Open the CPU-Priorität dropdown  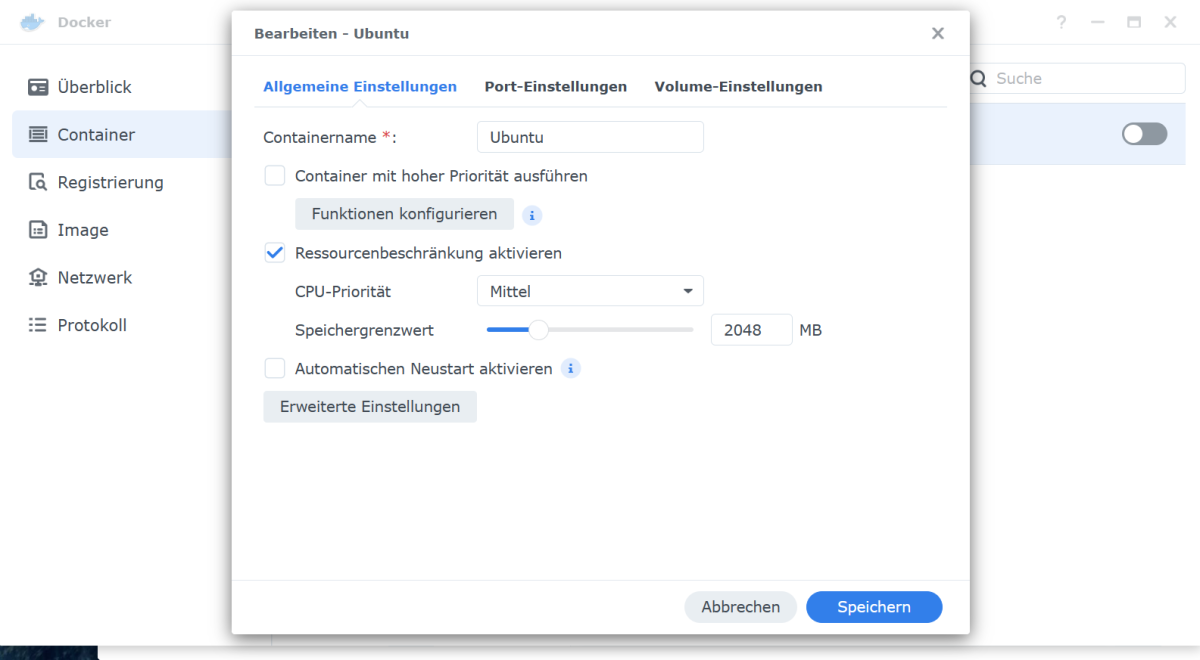(590, 291)
